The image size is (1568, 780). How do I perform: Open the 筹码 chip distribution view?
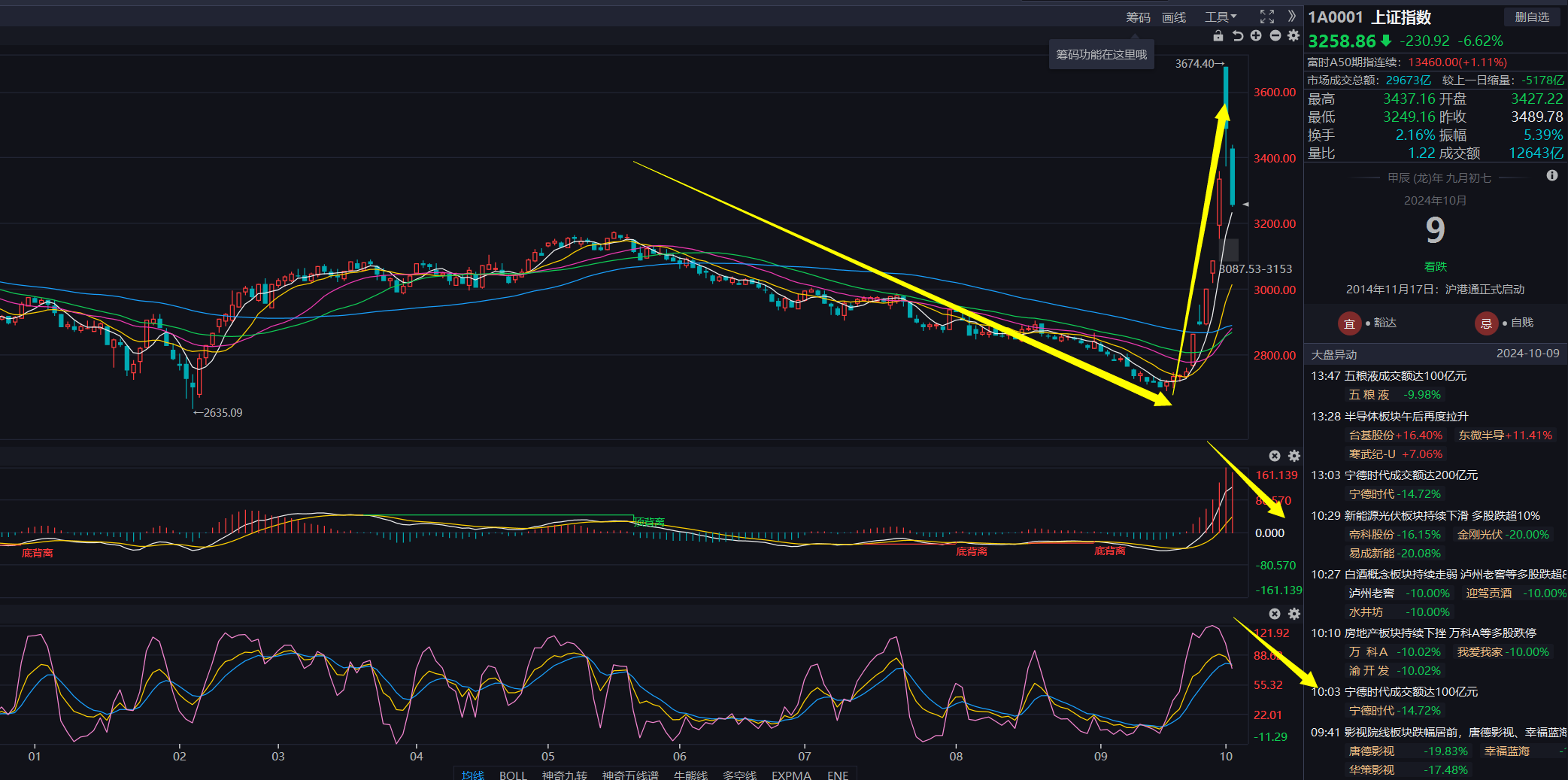pos(1138,17)
